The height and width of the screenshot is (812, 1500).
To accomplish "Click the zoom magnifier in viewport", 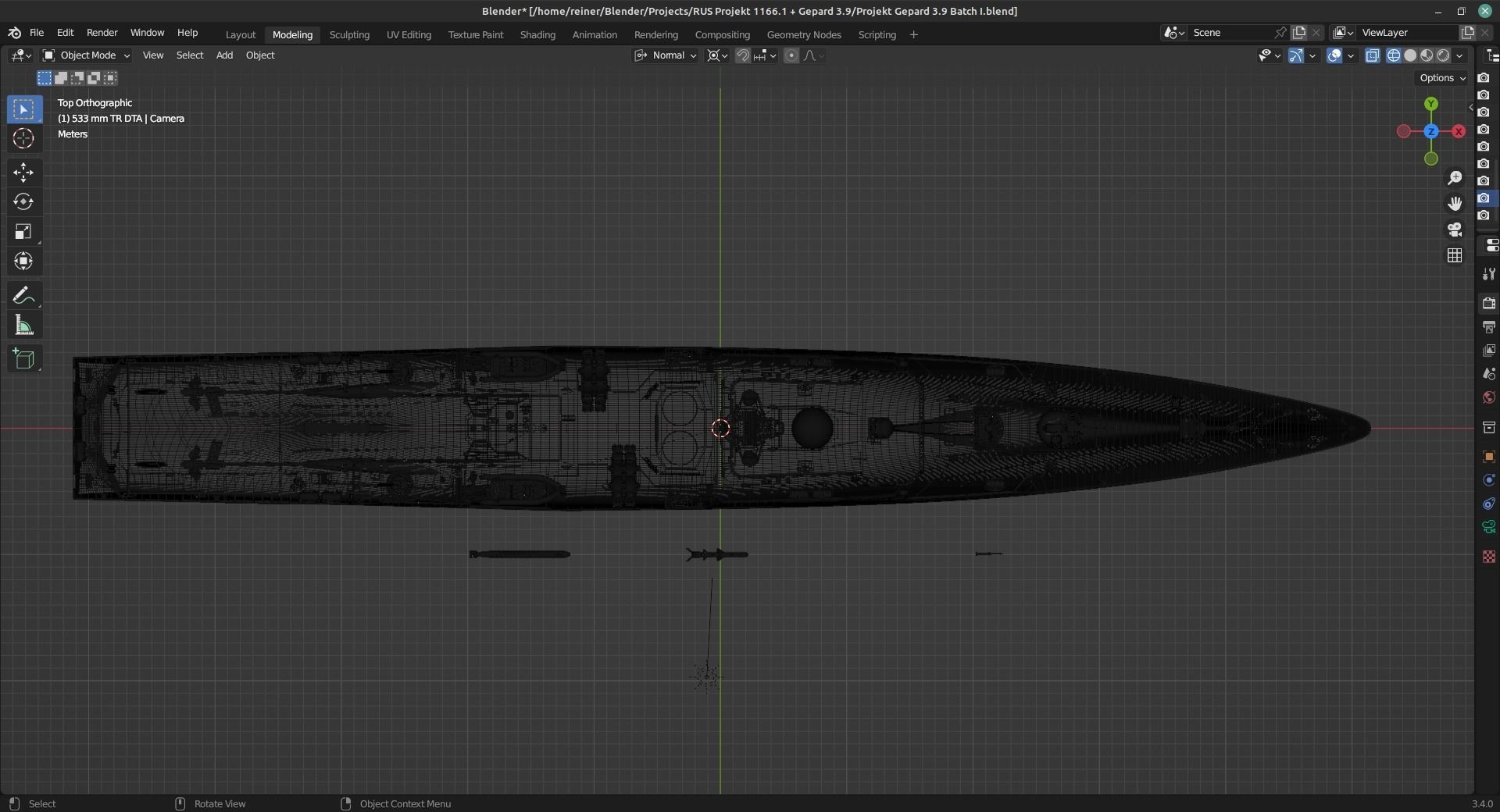I will click(1455, 178).
